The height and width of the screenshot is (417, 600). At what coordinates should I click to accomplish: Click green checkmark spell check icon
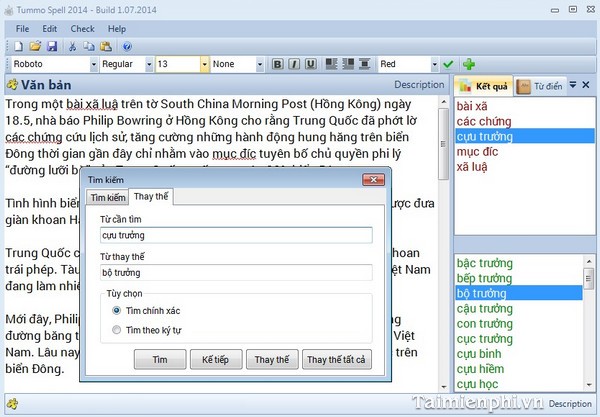tap(448, 64)
